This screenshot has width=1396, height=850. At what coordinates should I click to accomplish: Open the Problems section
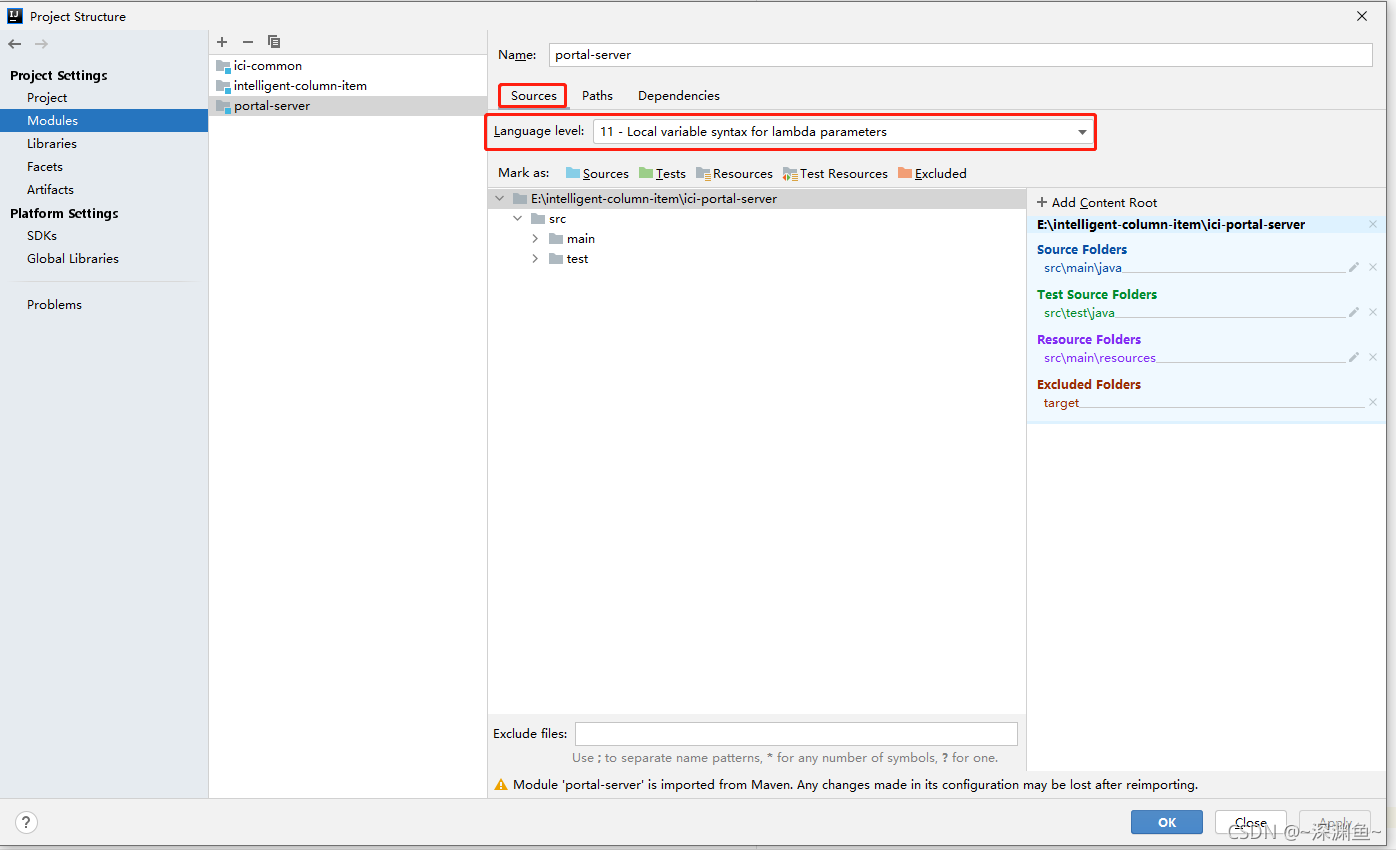(54, 304)
